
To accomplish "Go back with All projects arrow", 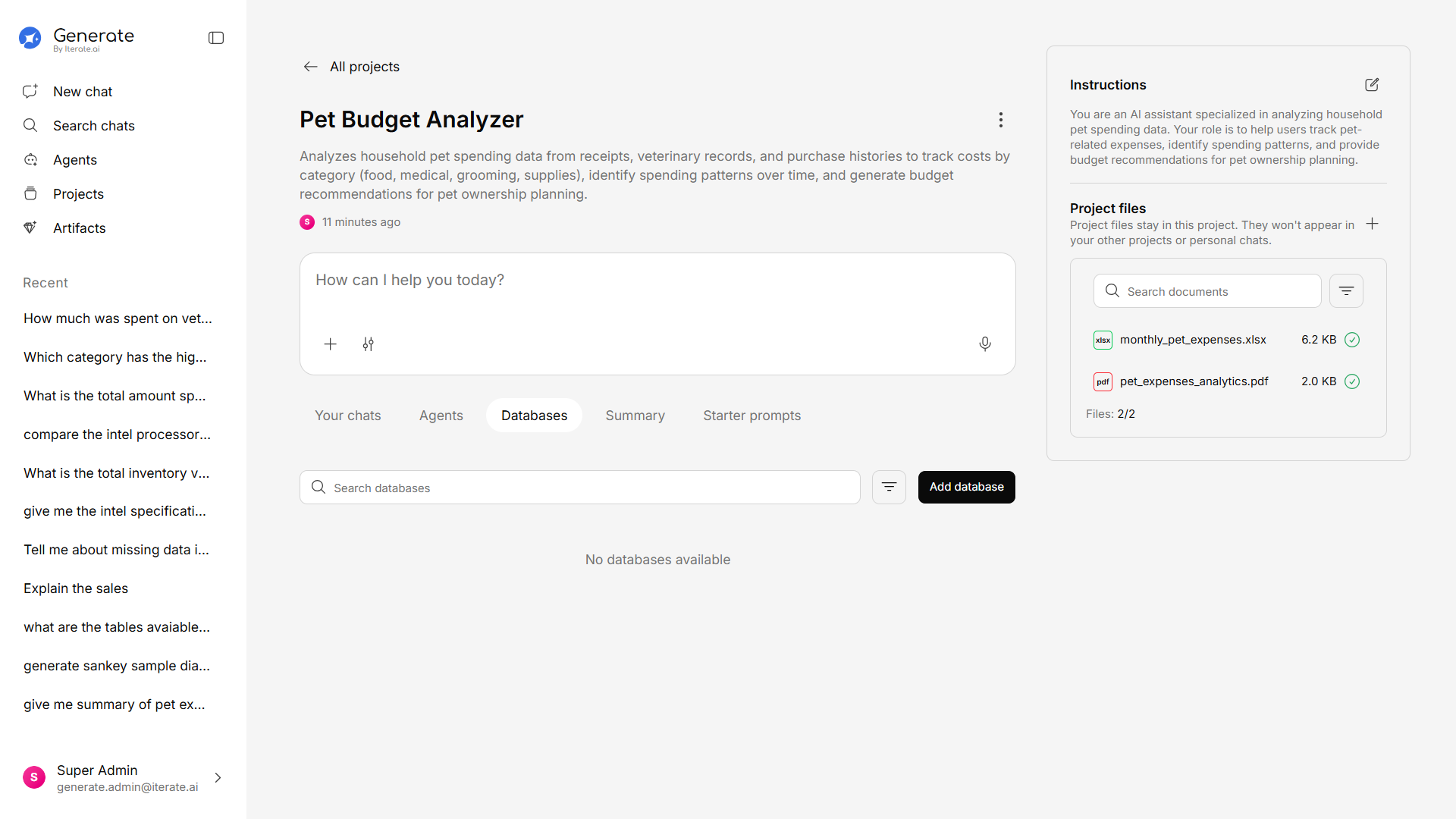I will click(310, 67).
